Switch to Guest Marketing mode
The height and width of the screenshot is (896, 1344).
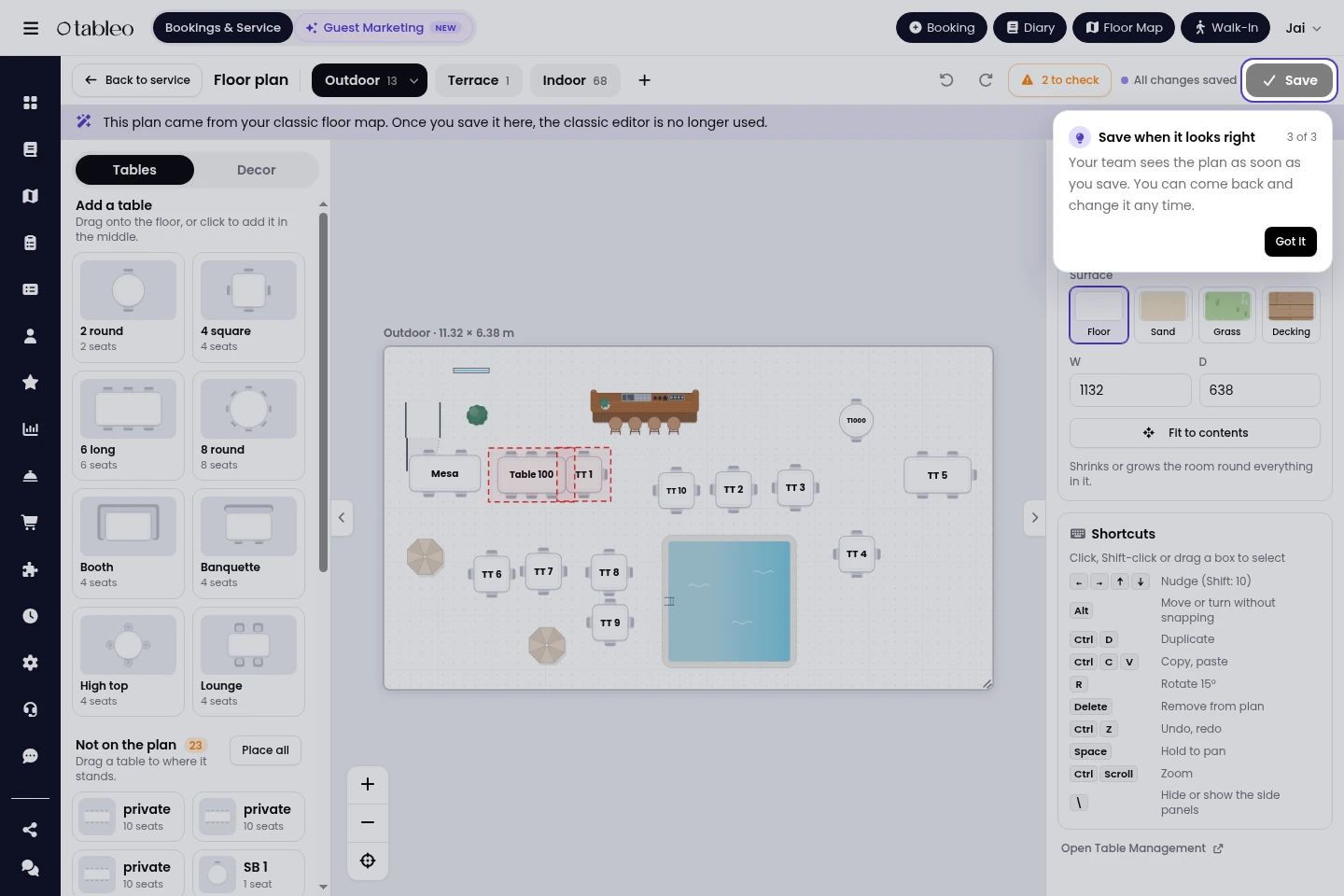tap(383, 28)
